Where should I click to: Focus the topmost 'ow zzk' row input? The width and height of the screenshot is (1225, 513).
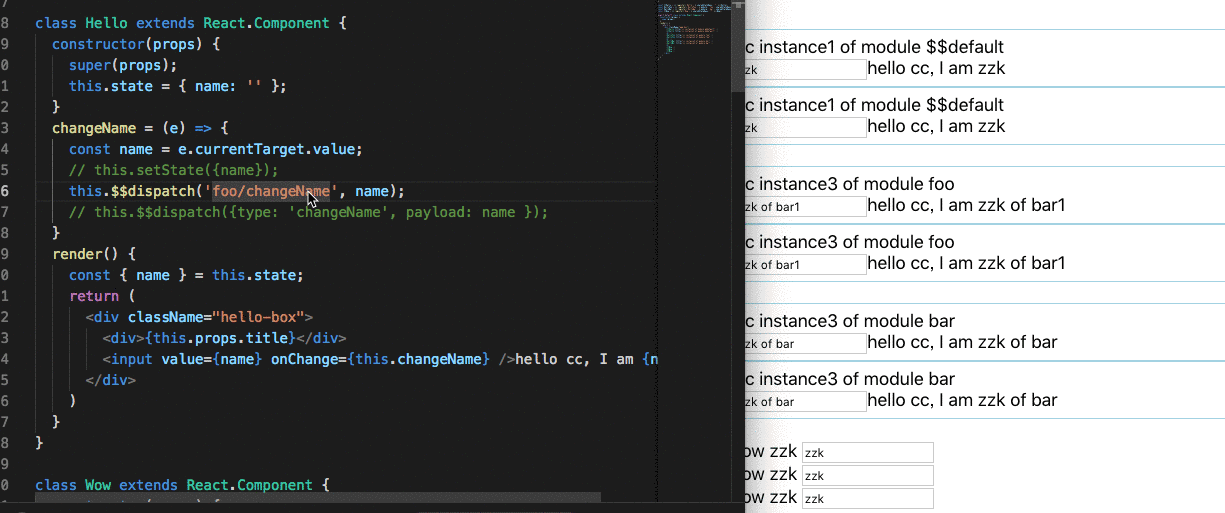[867, 453]
